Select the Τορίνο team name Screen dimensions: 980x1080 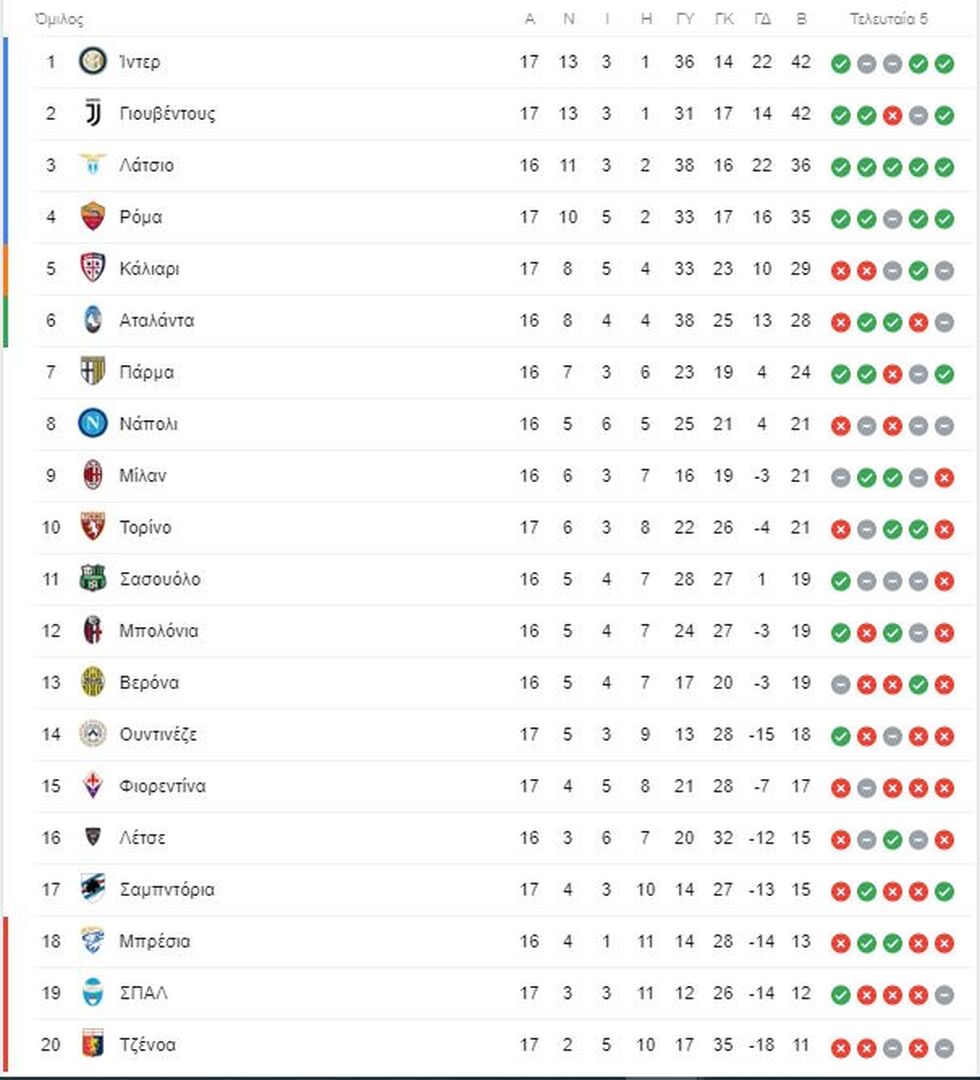tap(145, 528)
